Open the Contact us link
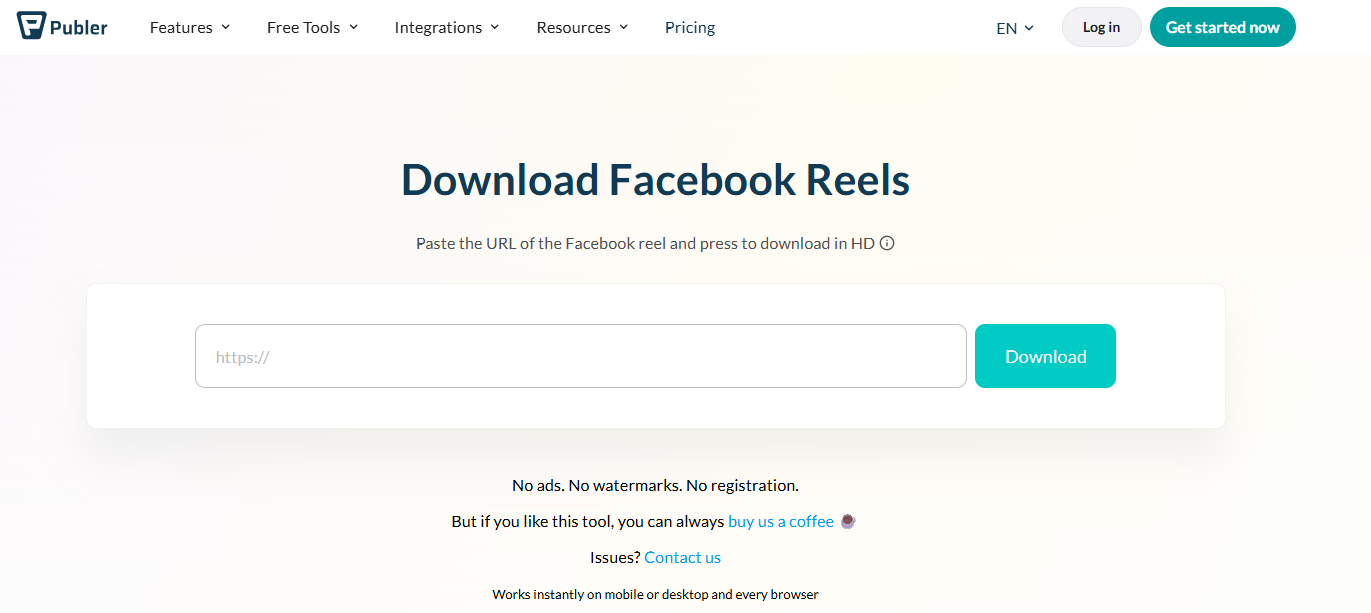 [x=682, y=557]
